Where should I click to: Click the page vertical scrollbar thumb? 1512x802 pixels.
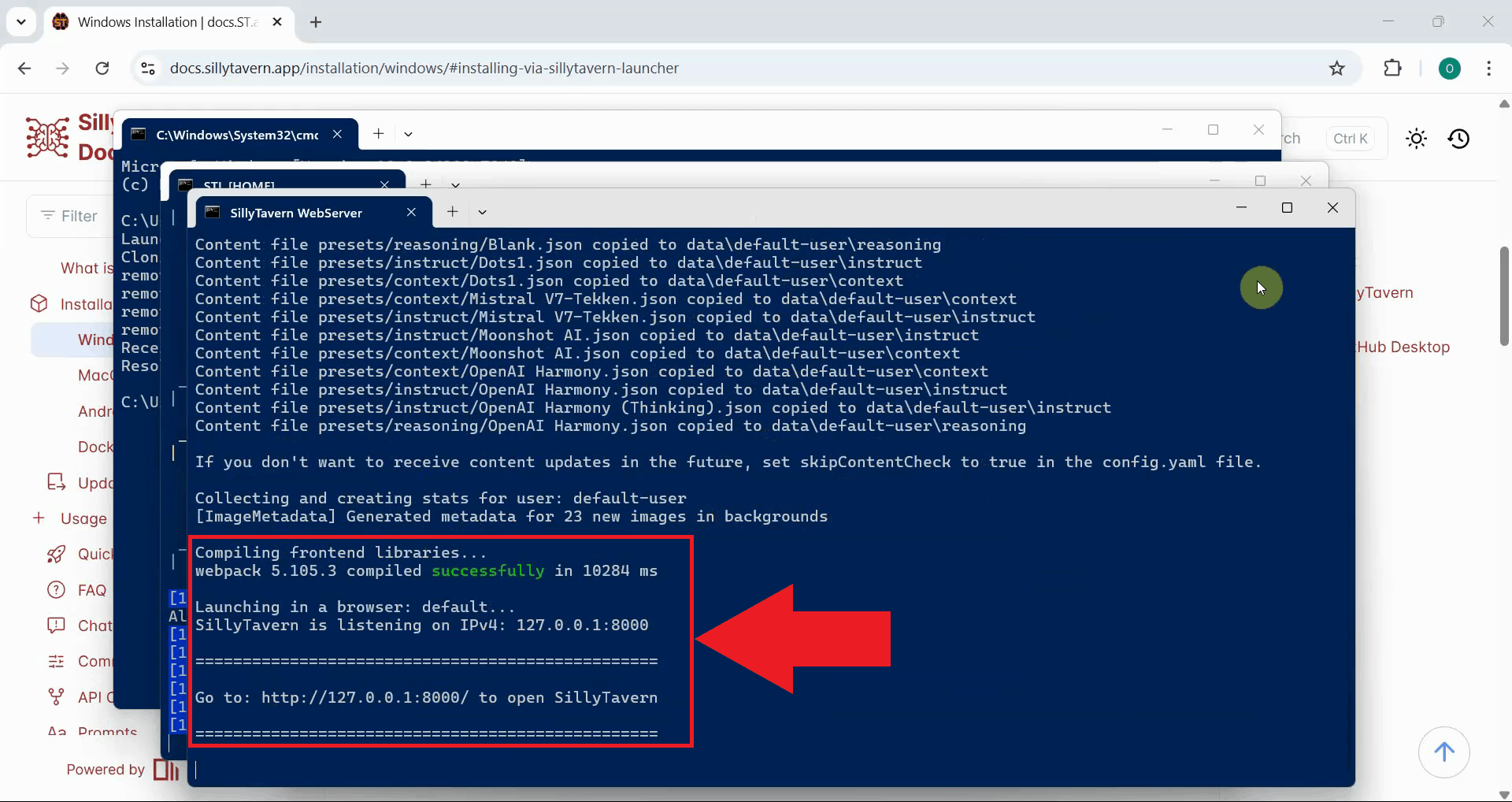(1503, 295)
